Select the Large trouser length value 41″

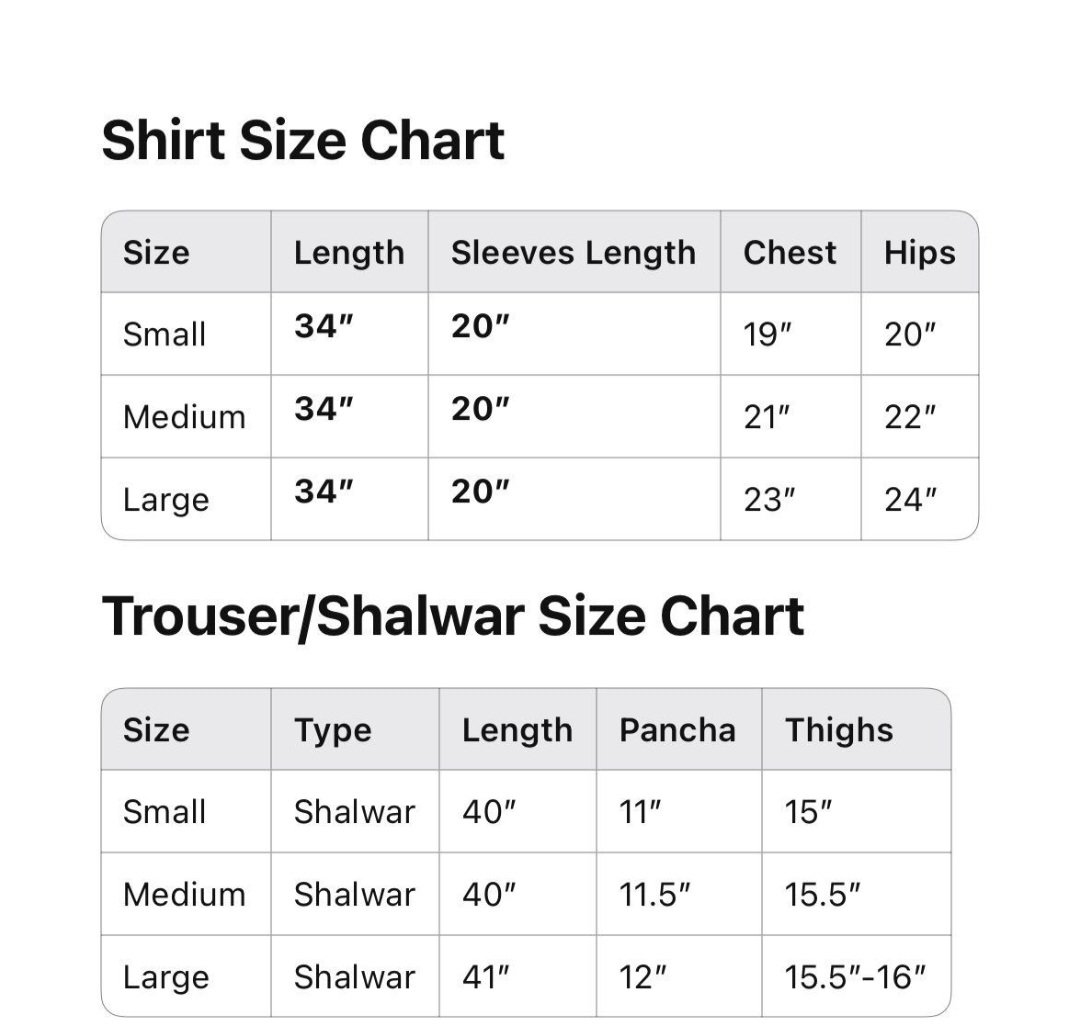(x=488, y=977)
